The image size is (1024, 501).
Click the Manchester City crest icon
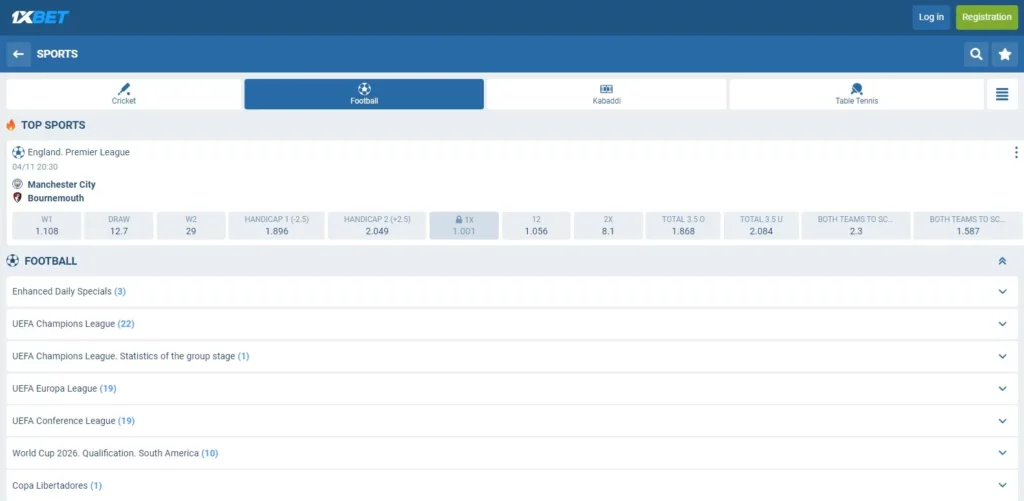(18, 184)
